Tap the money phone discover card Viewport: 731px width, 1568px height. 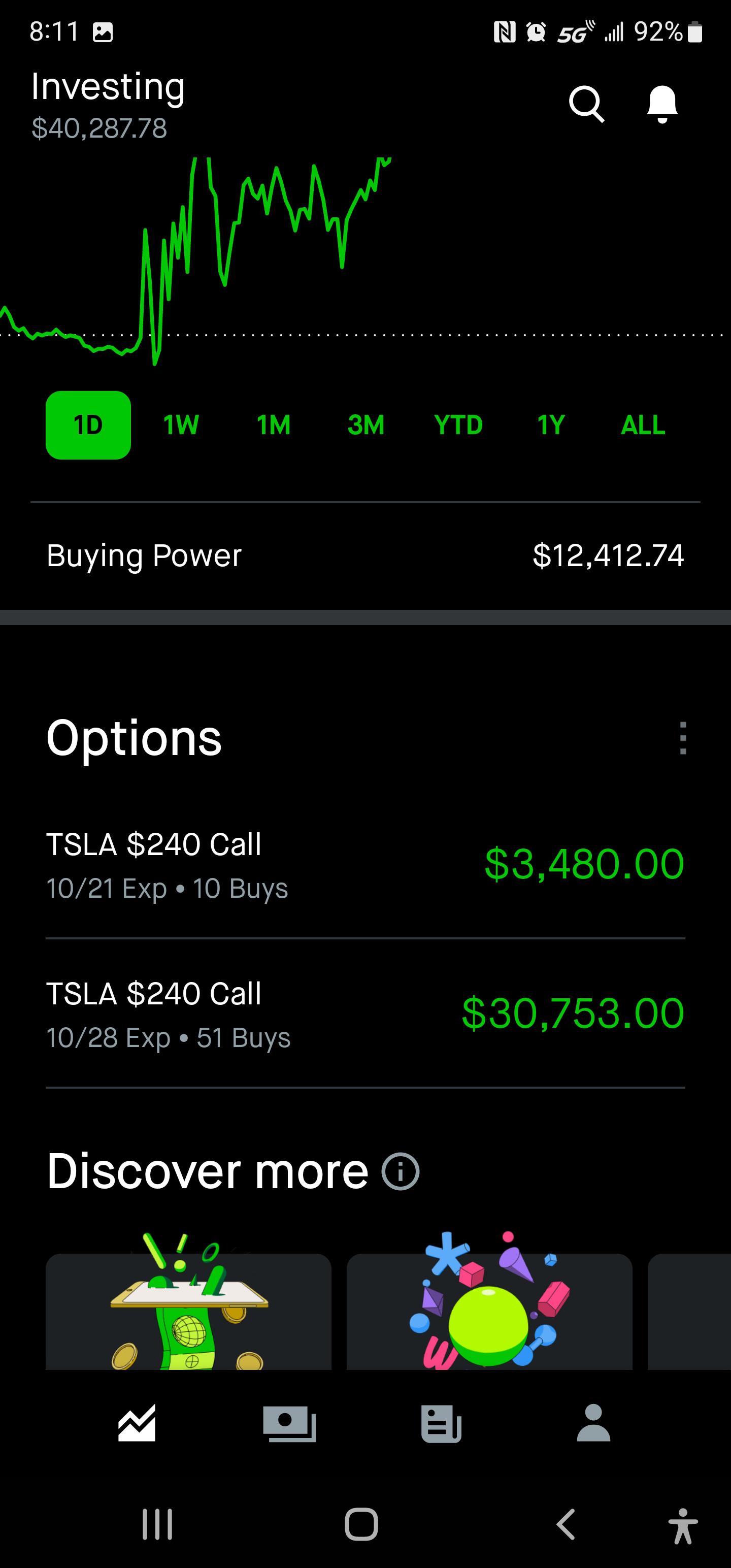[189, 1309]
